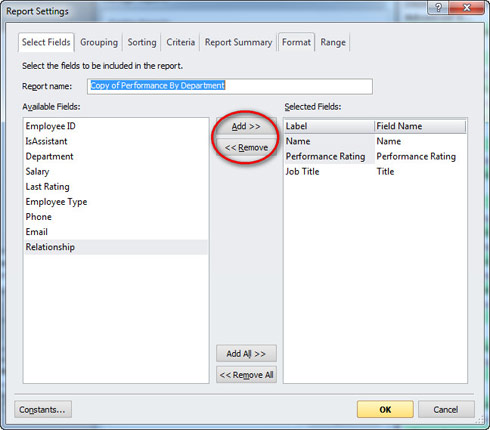Click the Add All >> button
490x430 pixels.
tap(246, 353)
